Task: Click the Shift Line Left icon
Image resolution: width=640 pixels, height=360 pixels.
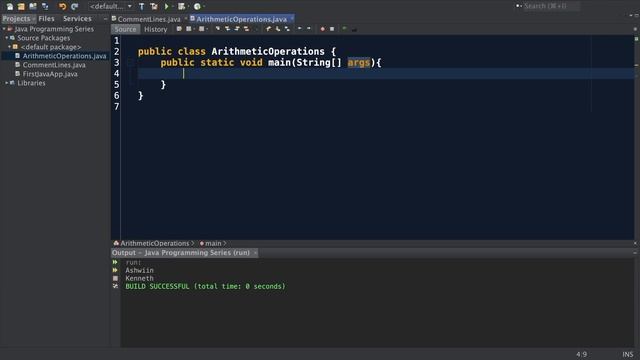Action: click(299, 29)
